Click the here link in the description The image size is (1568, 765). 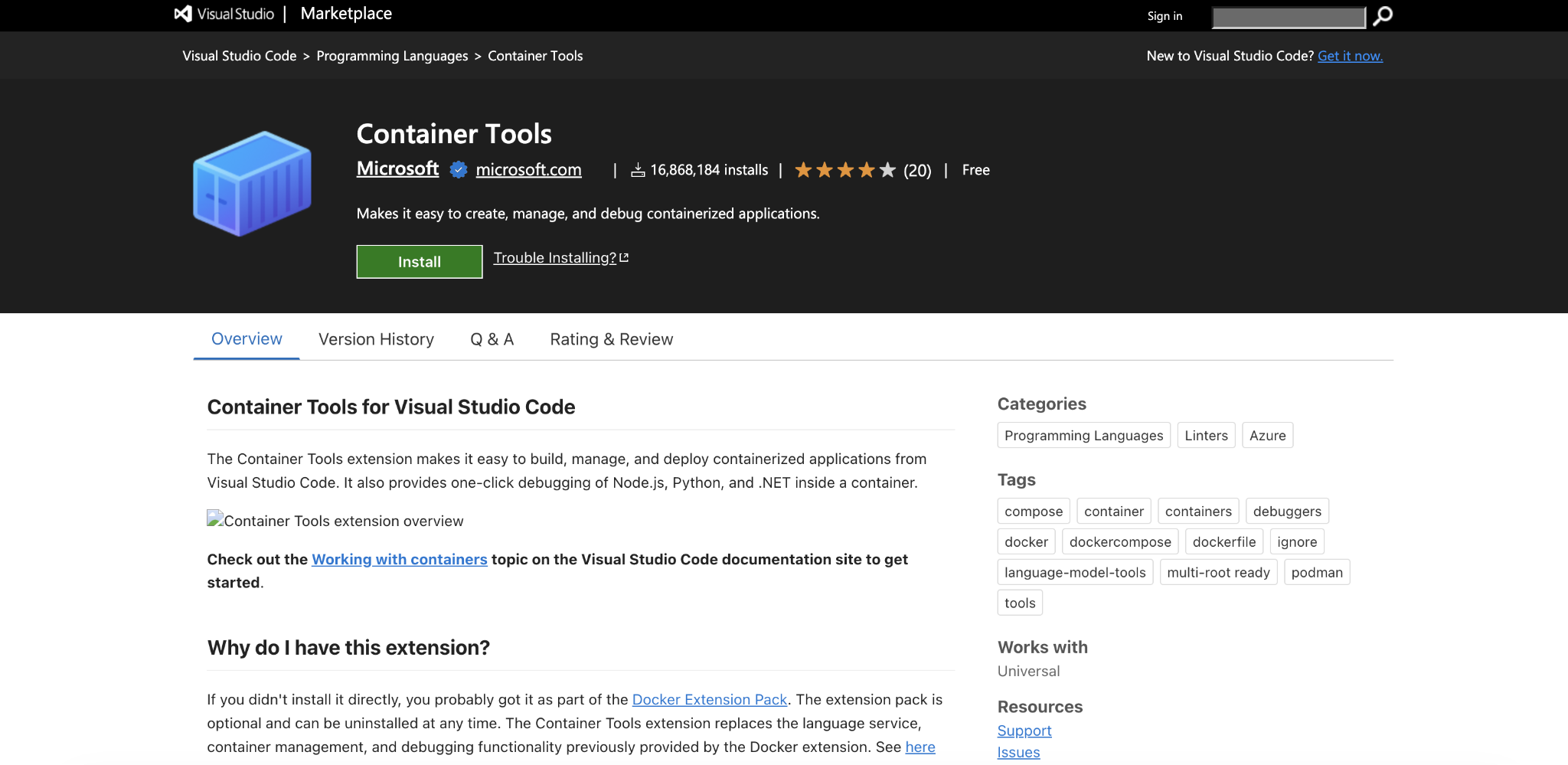coord(920,747)
